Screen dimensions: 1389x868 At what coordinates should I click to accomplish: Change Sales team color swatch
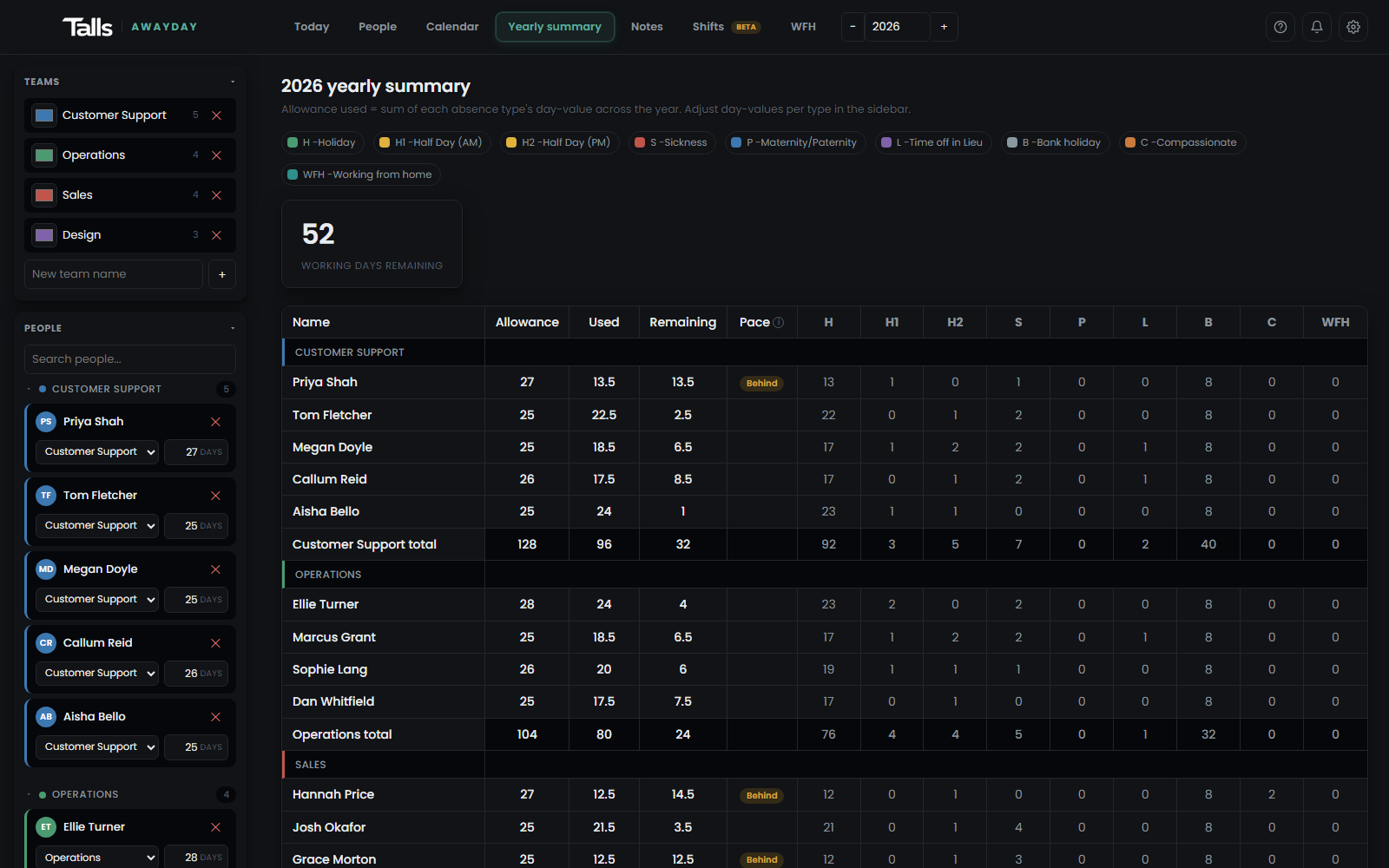(44, 195)
